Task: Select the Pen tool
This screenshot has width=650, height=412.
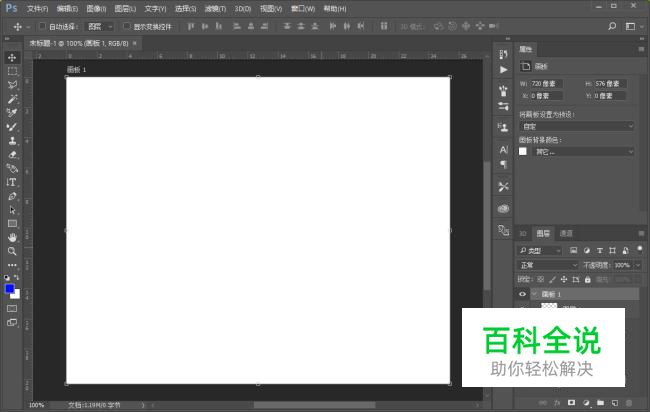Action: click(x=12, y=196)
